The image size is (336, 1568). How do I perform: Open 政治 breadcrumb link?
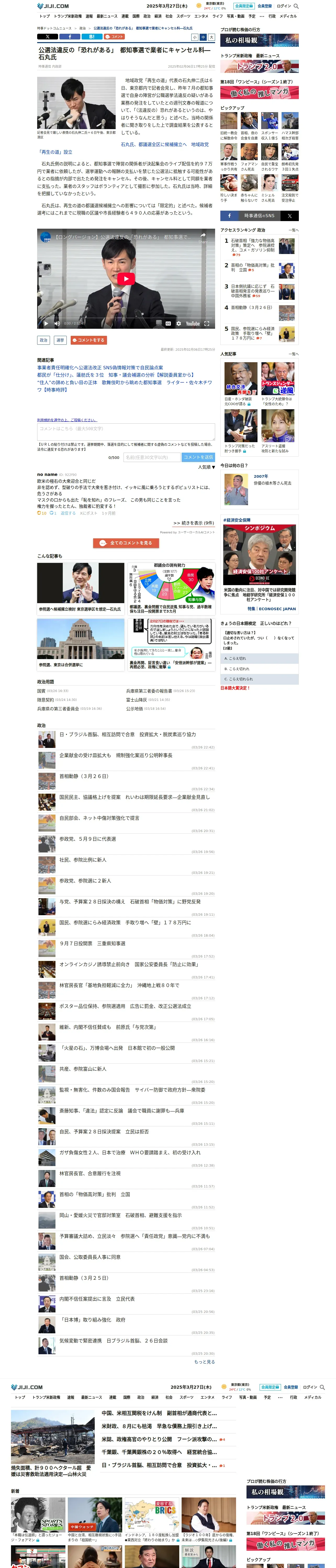82,28
